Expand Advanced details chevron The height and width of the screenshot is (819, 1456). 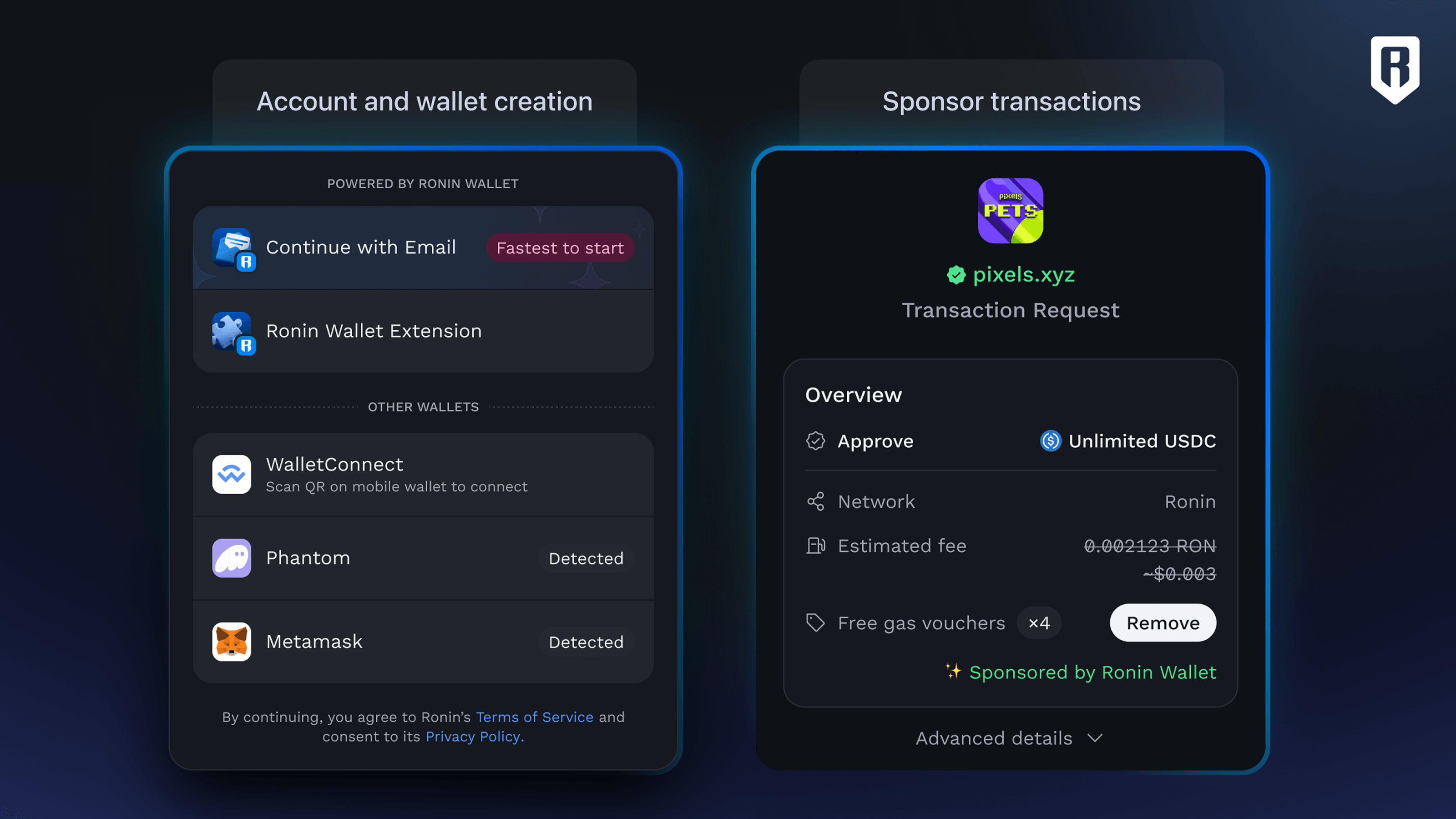[x=1095, y=738]
